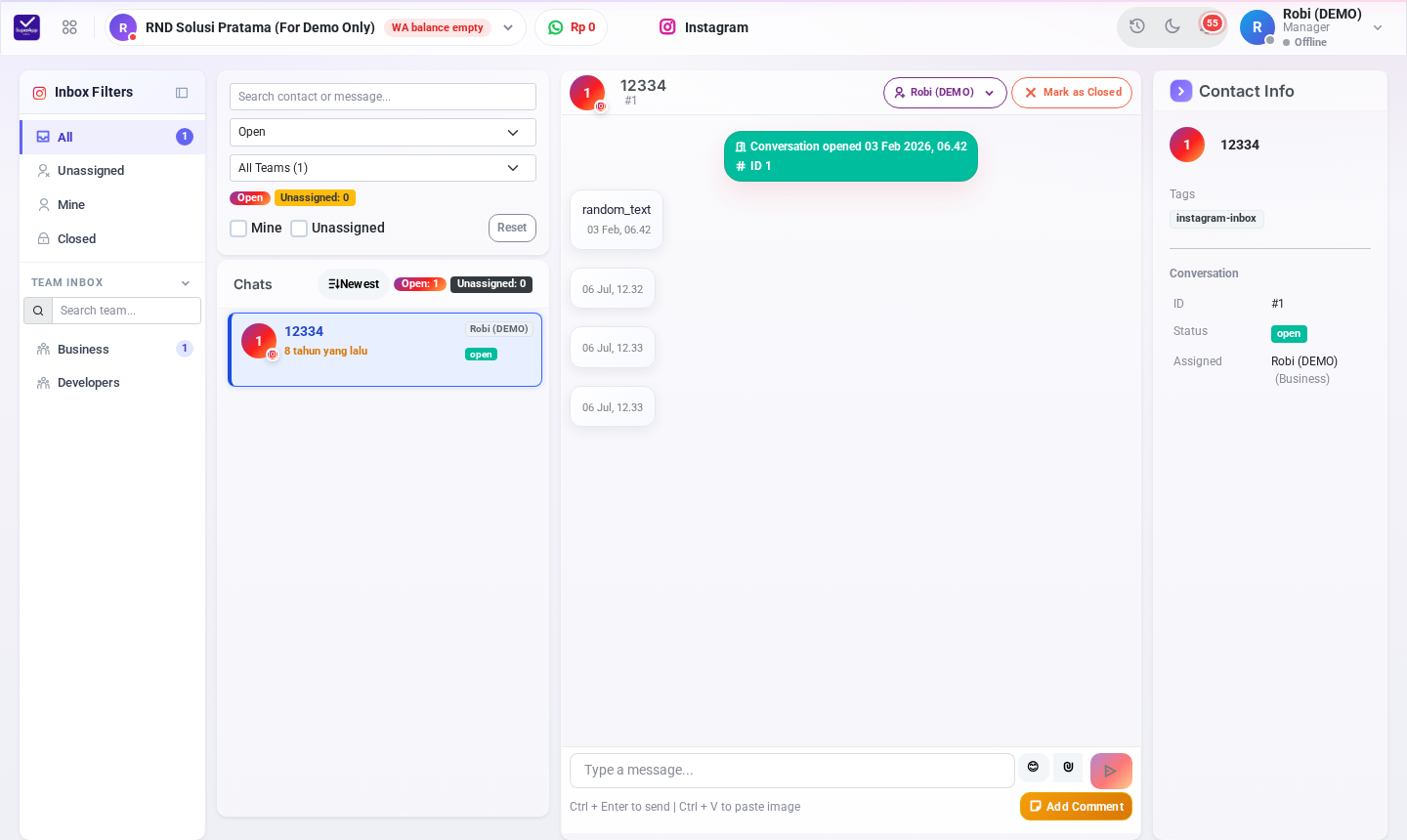1407x840 pixels.
Task: Click Mark as Closed button
Action: pyautogui.click(x=1072, y=93)
